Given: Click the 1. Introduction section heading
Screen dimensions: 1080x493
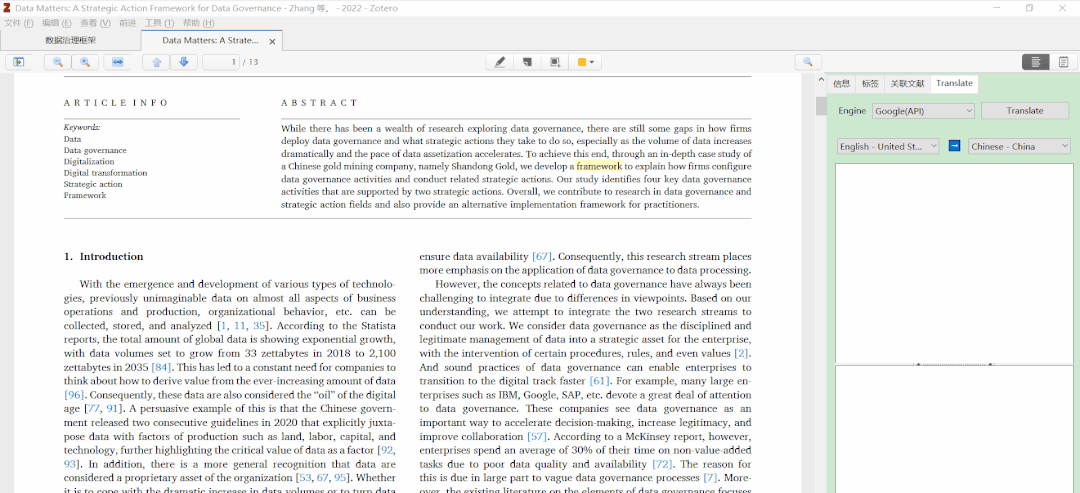Looking at the screenshot, I should click(x=103, y=257).
